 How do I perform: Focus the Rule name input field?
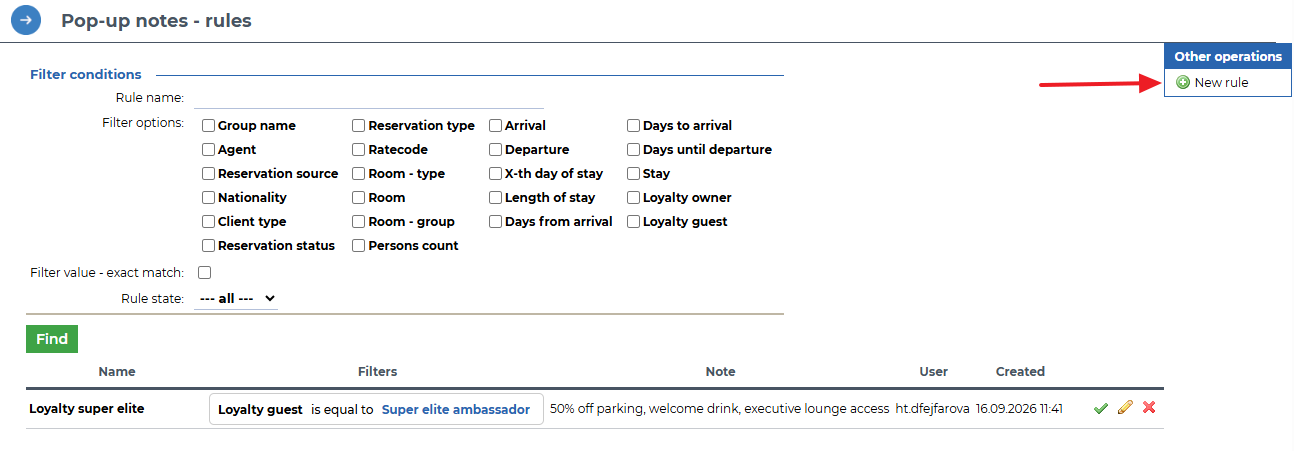tap(368, 98)
